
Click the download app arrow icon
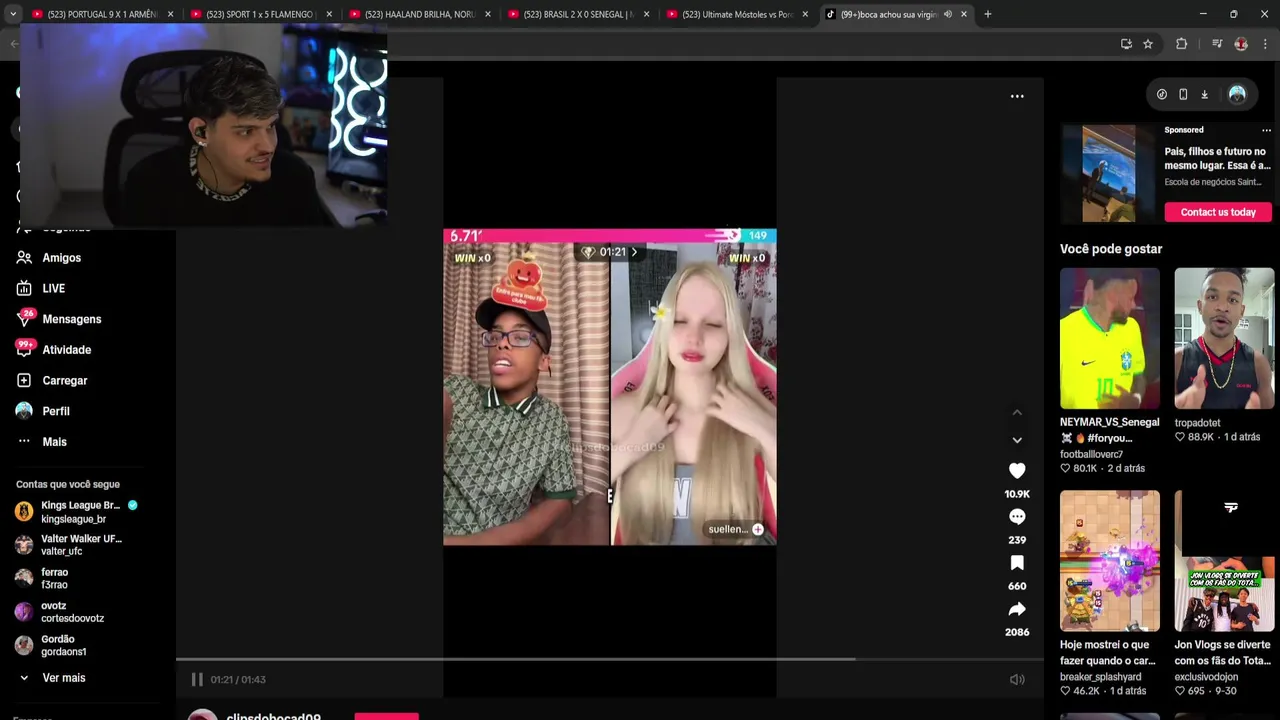pos(1204,94)
